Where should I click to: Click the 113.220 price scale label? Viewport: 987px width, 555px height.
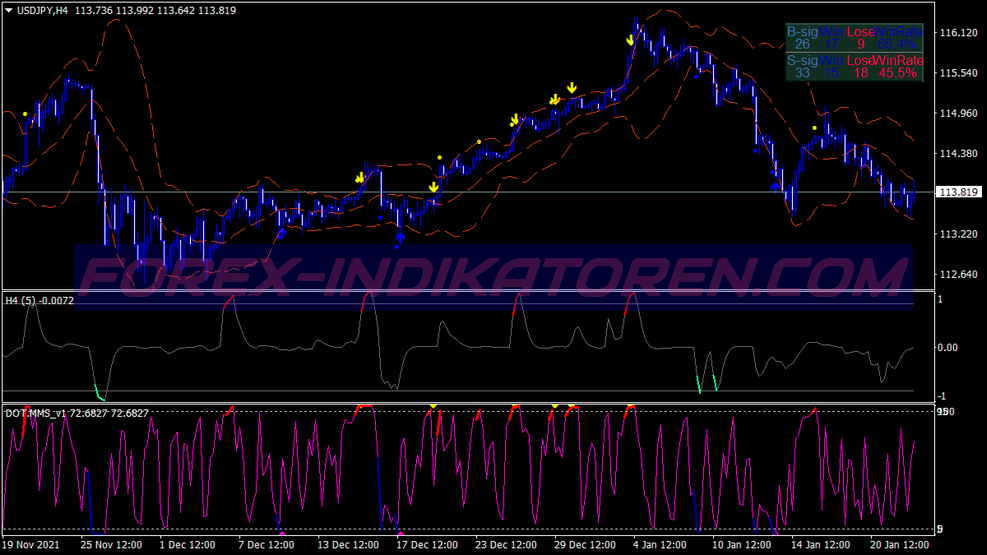pos(958,234)
